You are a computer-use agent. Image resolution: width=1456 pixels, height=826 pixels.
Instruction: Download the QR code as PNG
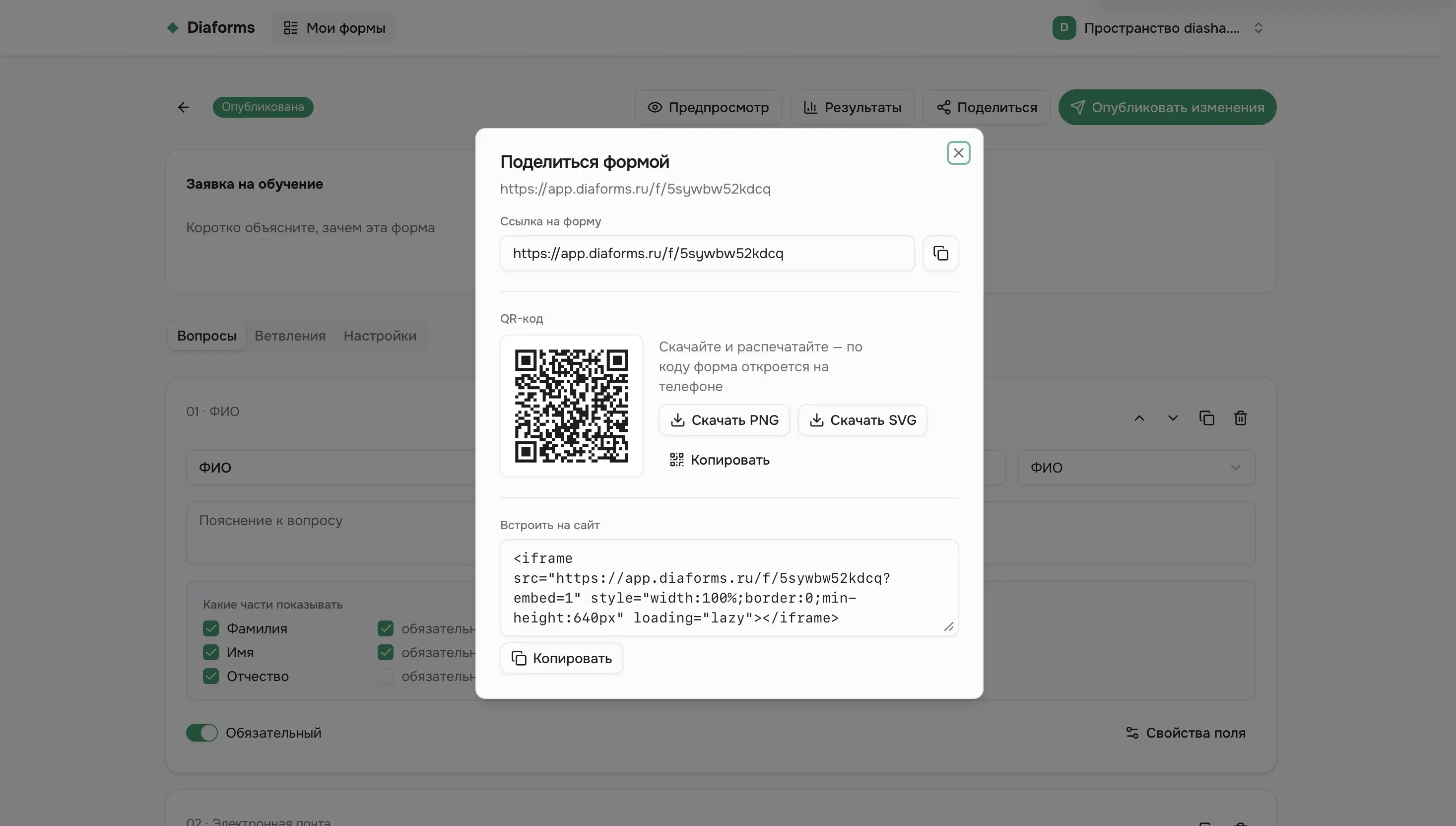click(x=724, y=420)
